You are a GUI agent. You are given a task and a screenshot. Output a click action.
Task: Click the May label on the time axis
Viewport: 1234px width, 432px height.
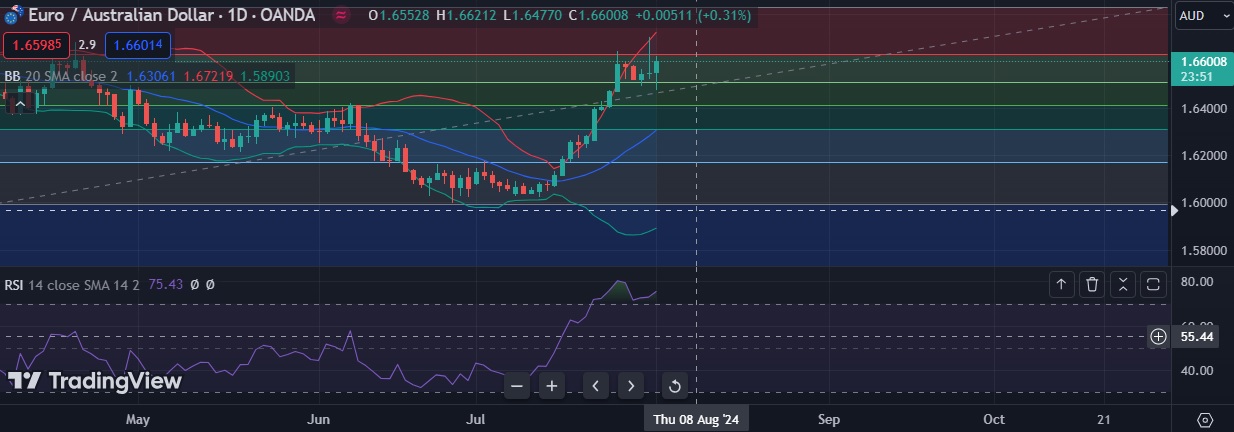(x=138, y=420)
